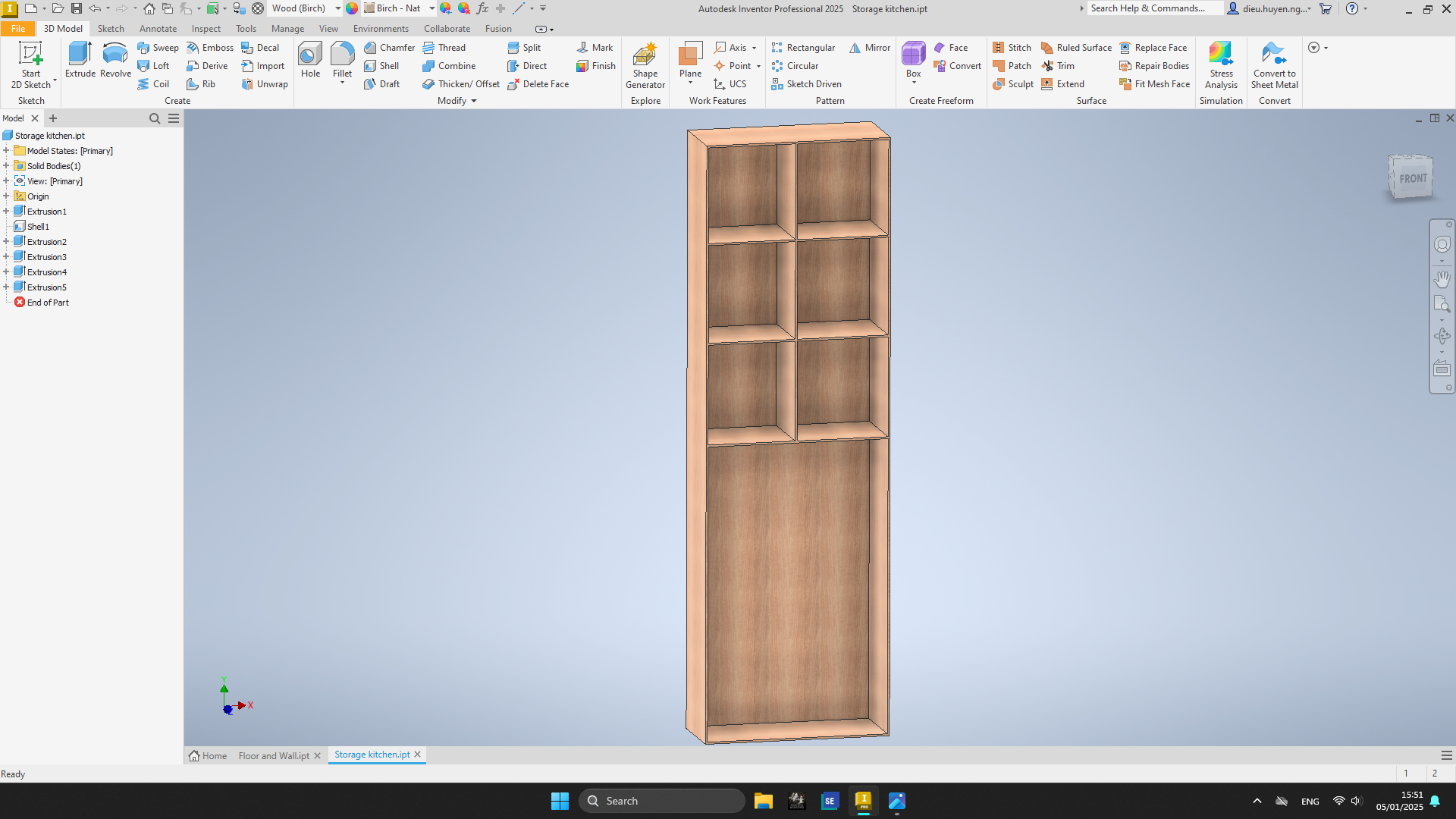The width and height of the screenshot is (1456, 819).
Task: Click the Mirror tool
Action: click(x=870, y=47)
